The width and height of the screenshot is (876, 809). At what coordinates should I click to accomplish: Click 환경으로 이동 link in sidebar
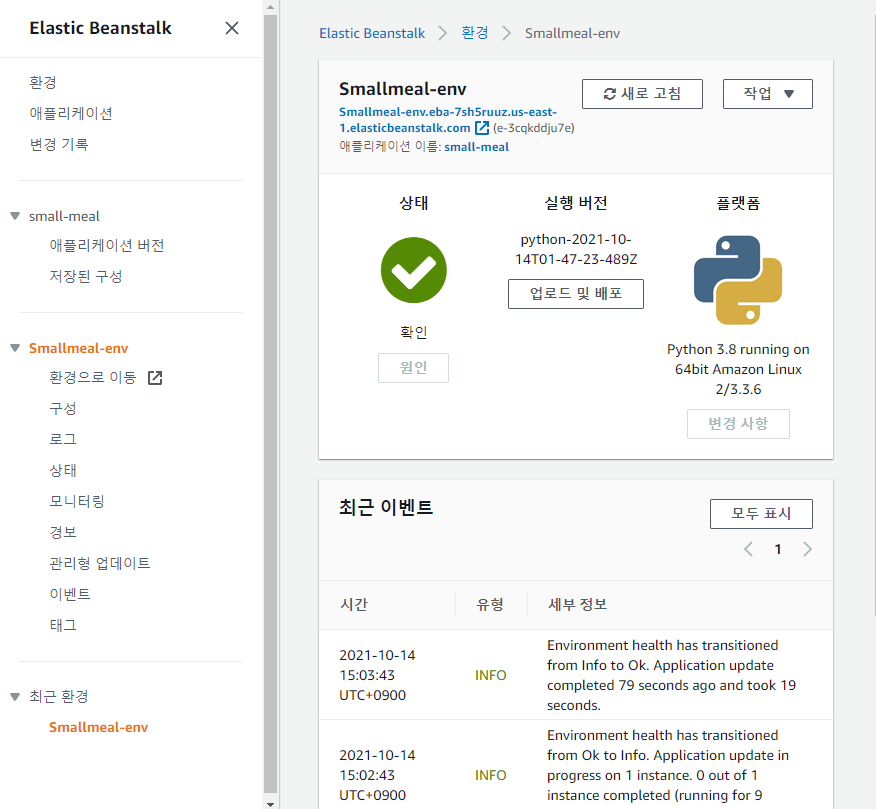(93, 378)
